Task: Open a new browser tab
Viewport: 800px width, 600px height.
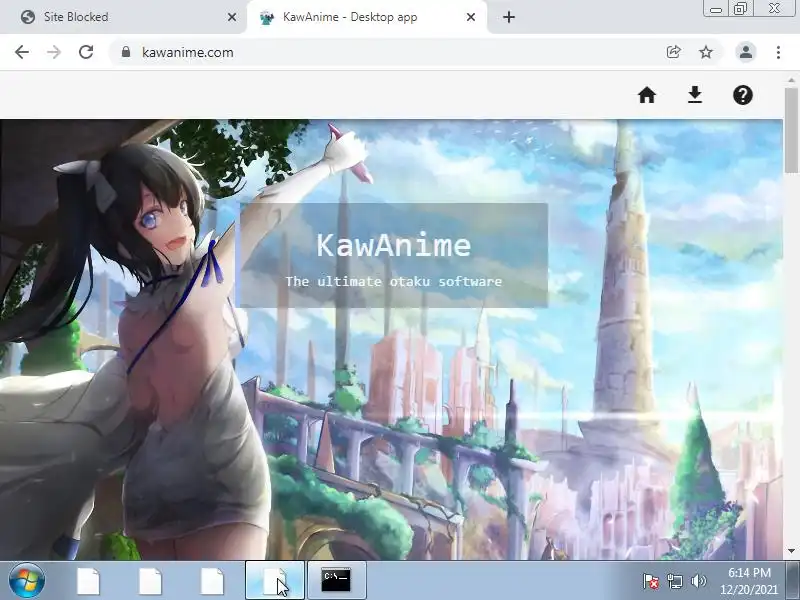Action: 509,17
